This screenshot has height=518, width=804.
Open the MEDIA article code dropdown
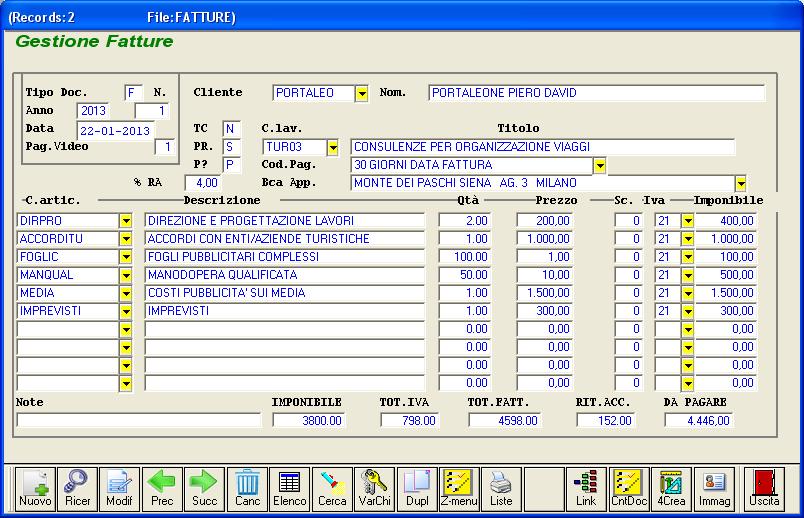[x=126, y=293]
